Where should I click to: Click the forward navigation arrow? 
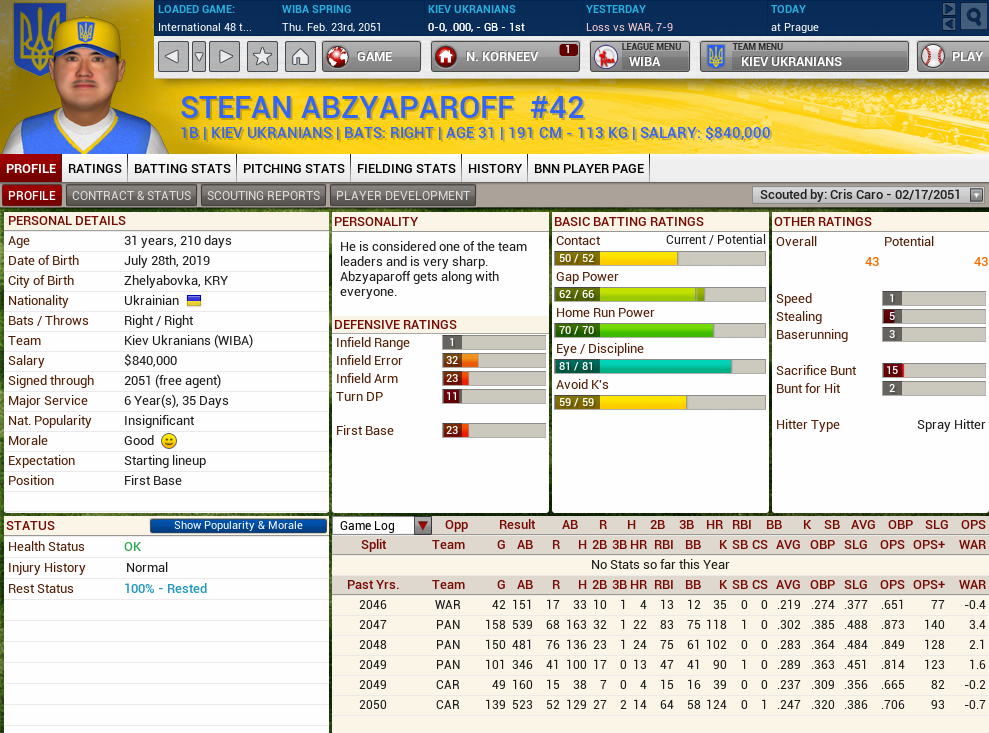coord(226,57)
